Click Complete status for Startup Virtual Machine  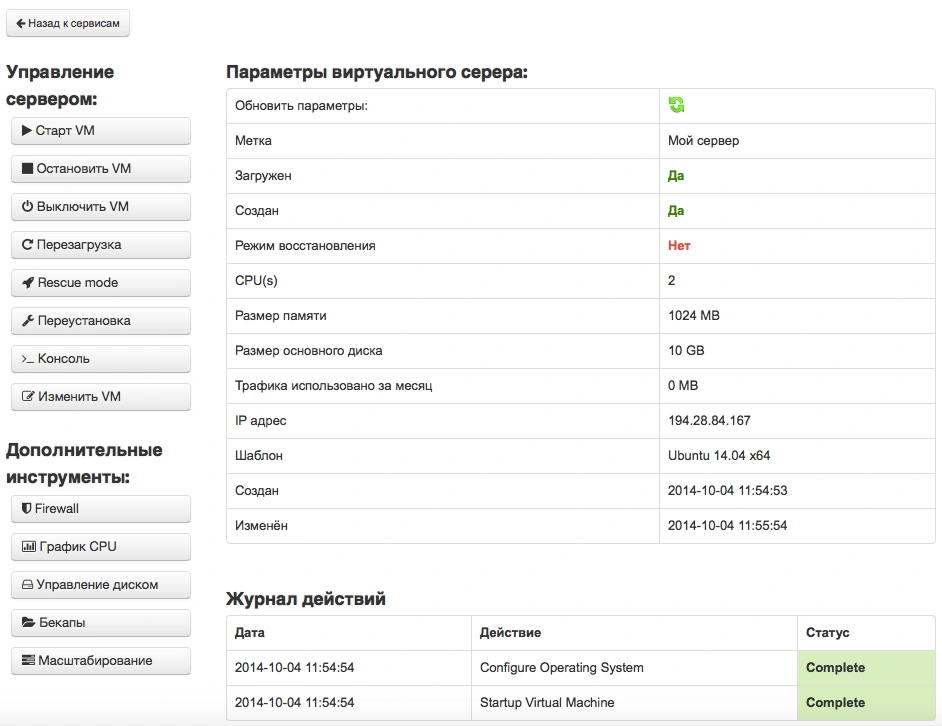[835, 703]
